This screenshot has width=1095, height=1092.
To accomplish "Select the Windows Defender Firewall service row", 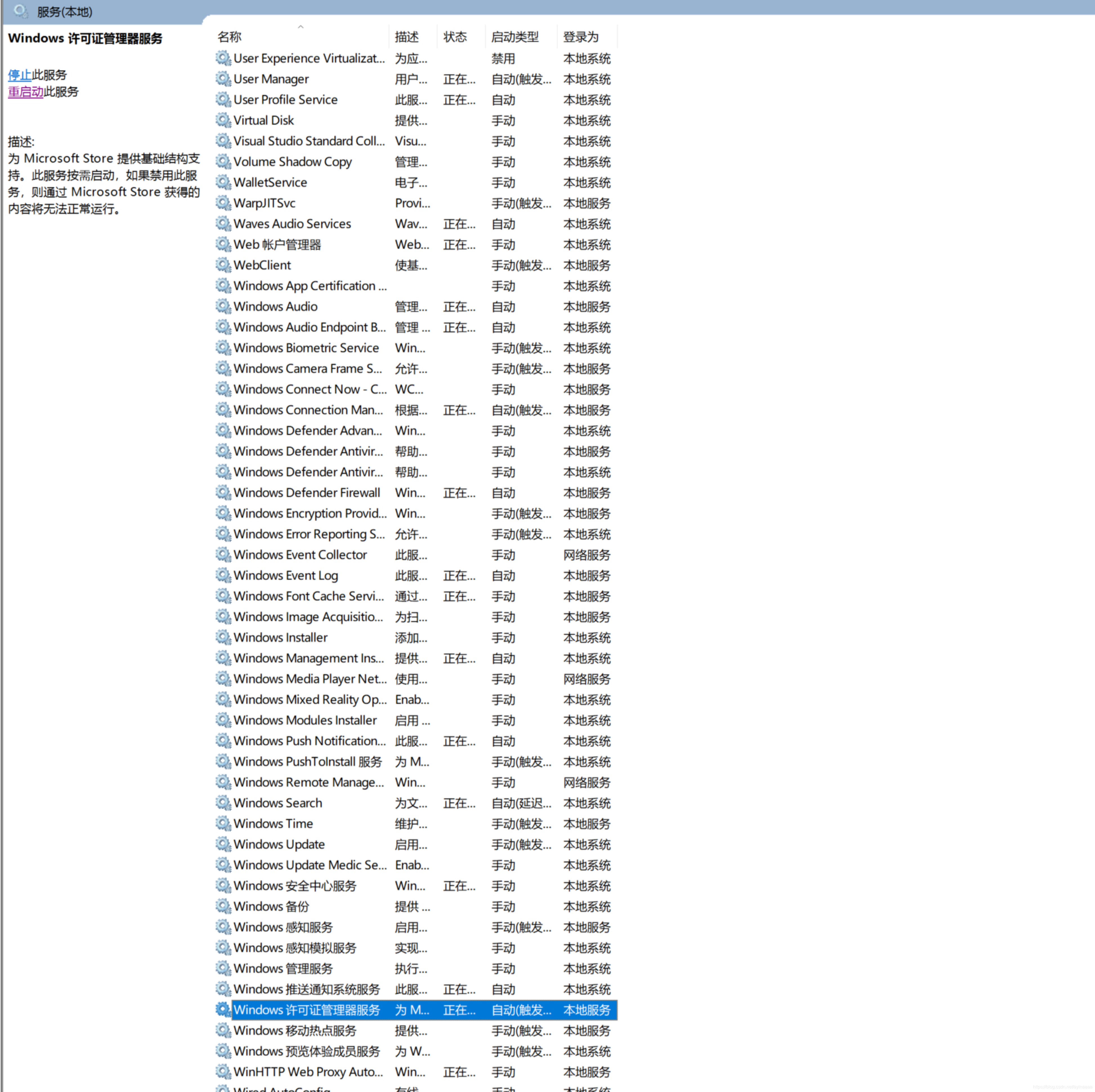I will 307,493.
